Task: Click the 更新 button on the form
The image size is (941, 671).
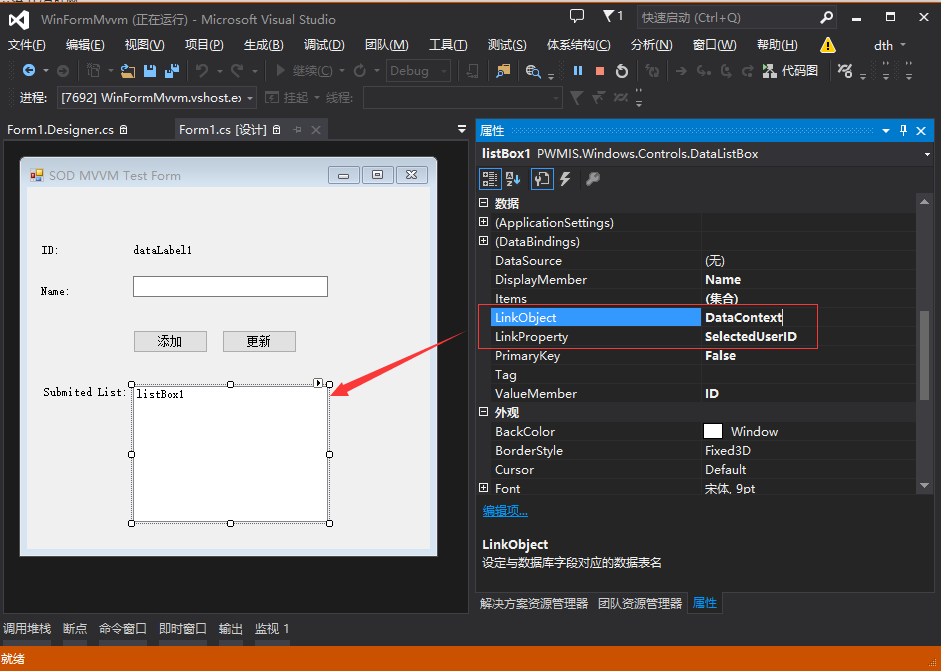Action: 259,342
